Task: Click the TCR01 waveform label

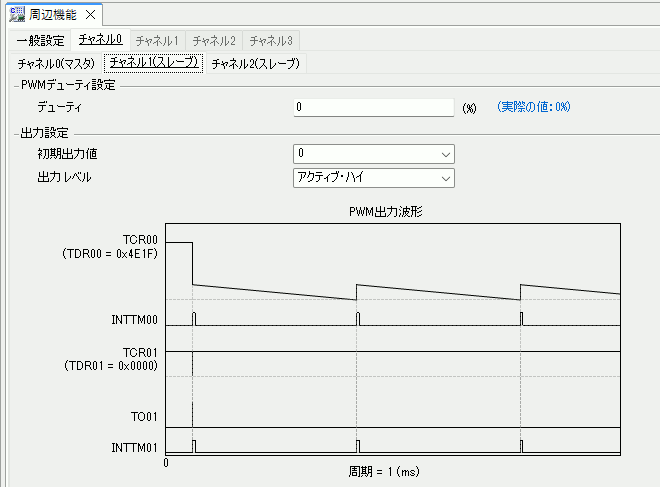Action: coord(140,352)
